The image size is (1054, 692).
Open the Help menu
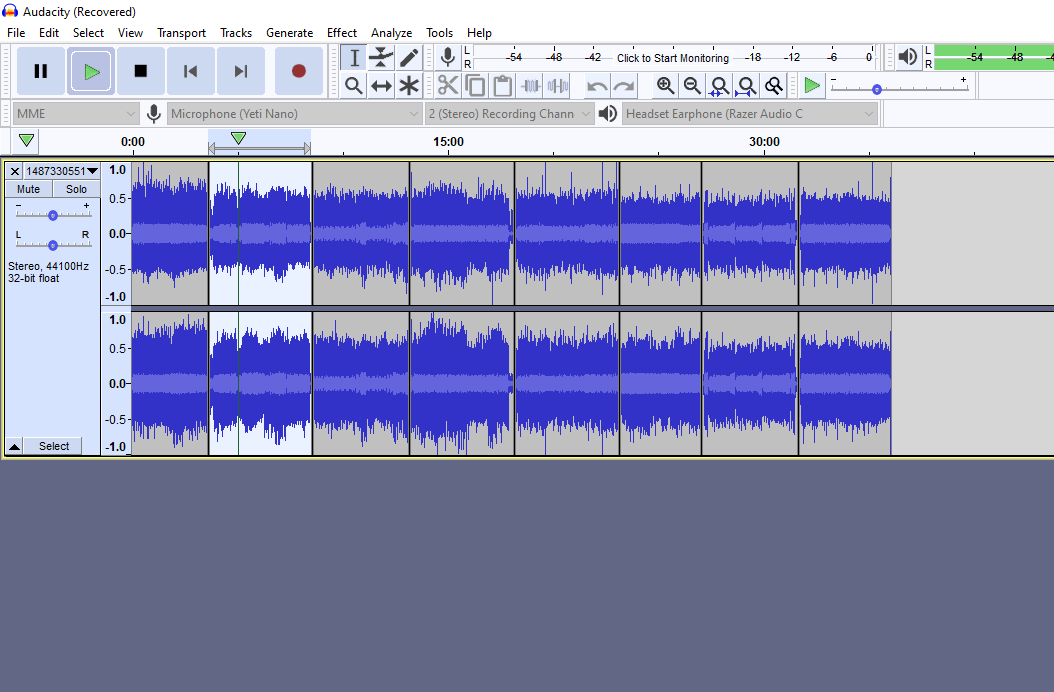click(479, 32)
